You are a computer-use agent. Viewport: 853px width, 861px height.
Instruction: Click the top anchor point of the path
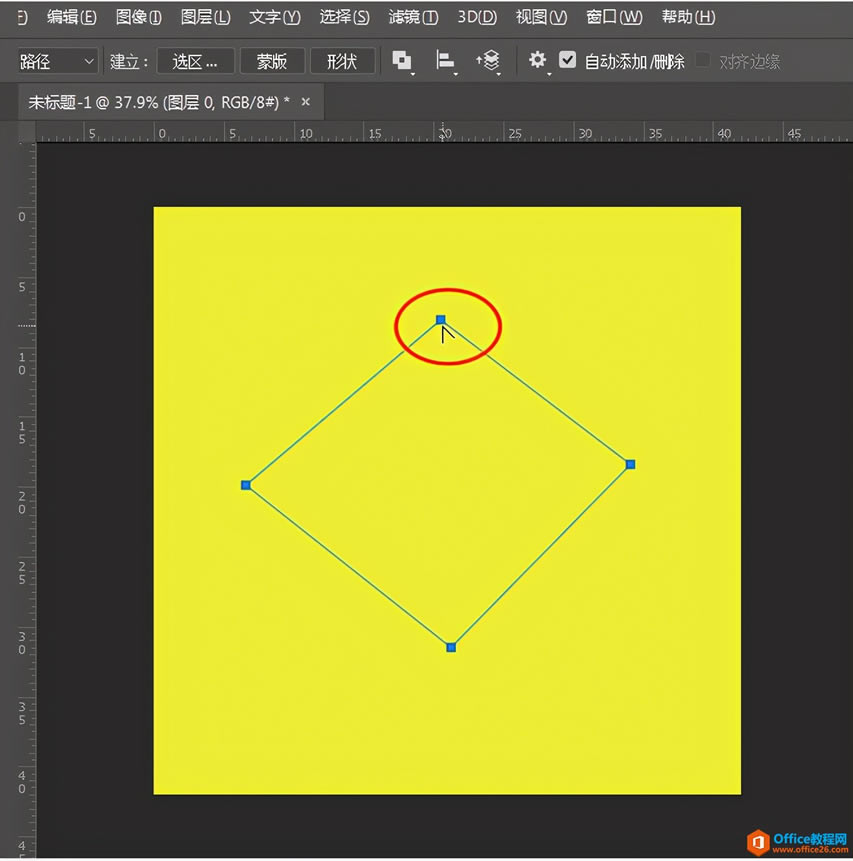[x=441, y=320]
